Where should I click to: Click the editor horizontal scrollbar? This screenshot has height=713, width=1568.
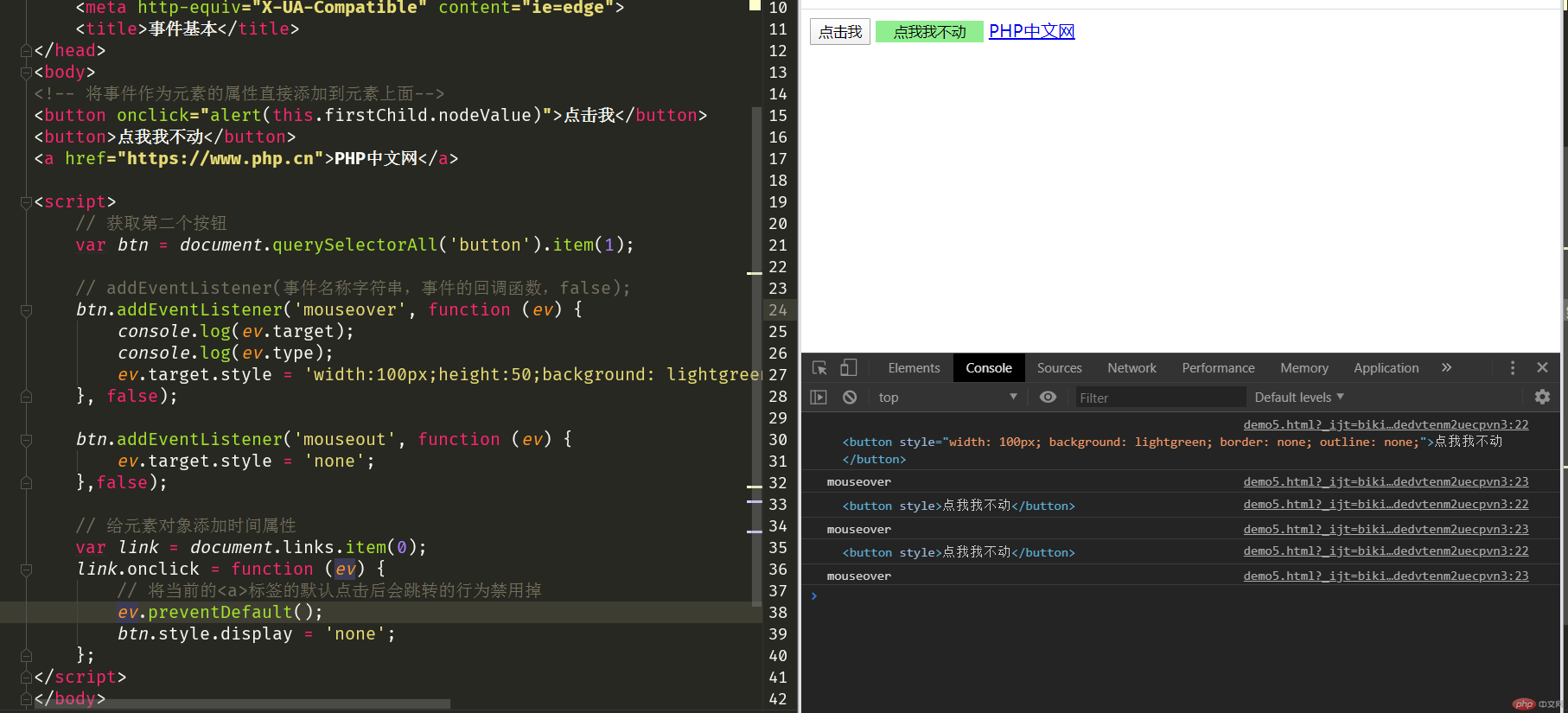coord(242,703)
